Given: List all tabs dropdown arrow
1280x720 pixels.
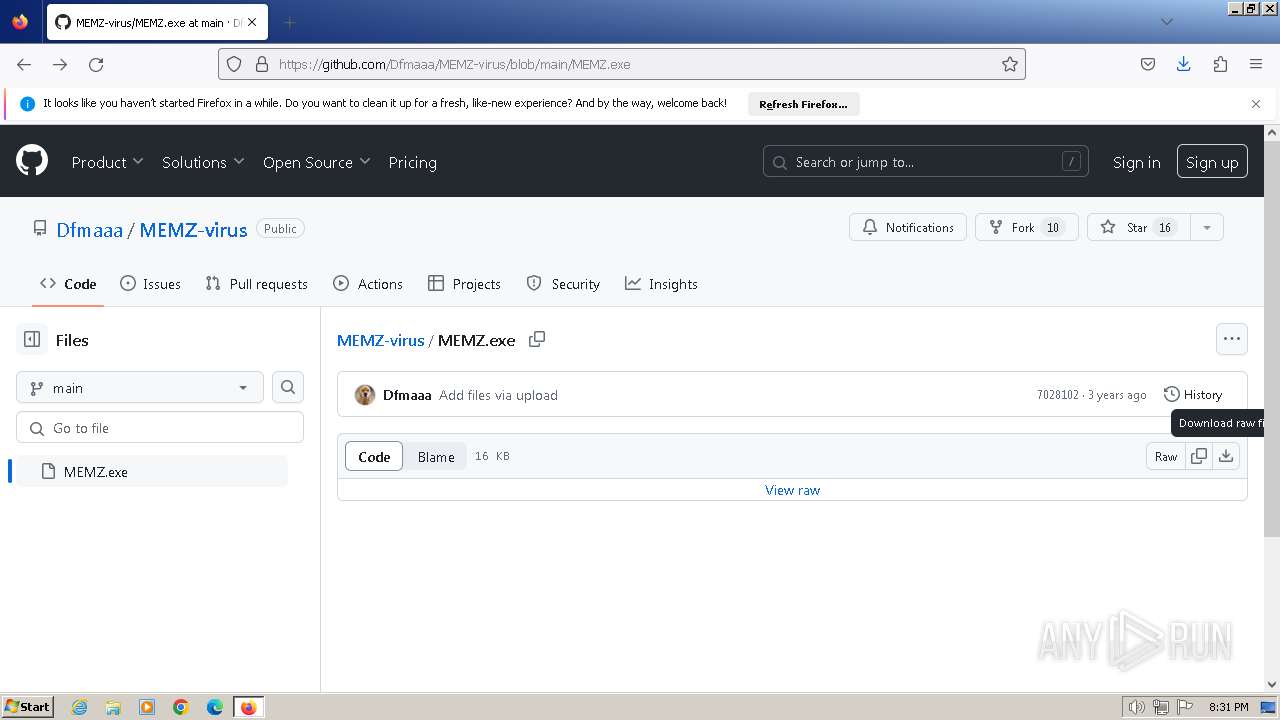Looking at the screenshot, I should (1166, 22).
